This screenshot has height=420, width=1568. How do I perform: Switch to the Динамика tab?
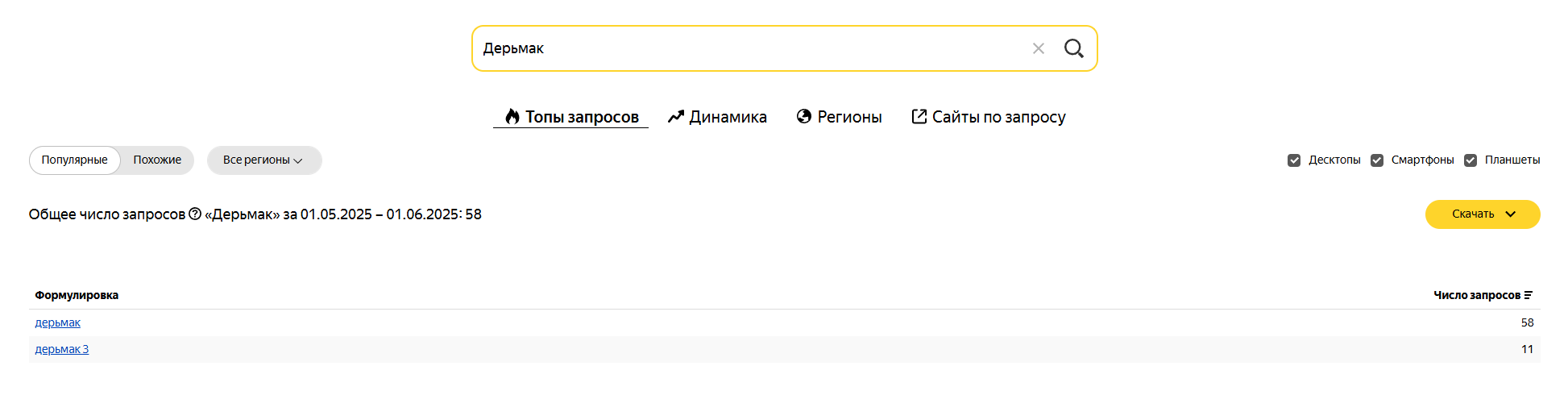point(717,117)
